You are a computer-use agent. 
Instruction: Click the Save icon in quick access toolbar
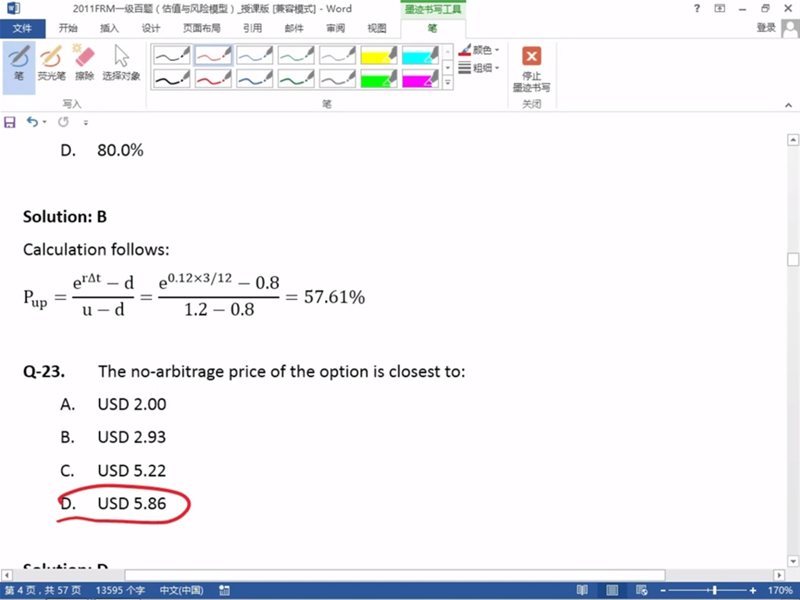click(10, 122)
